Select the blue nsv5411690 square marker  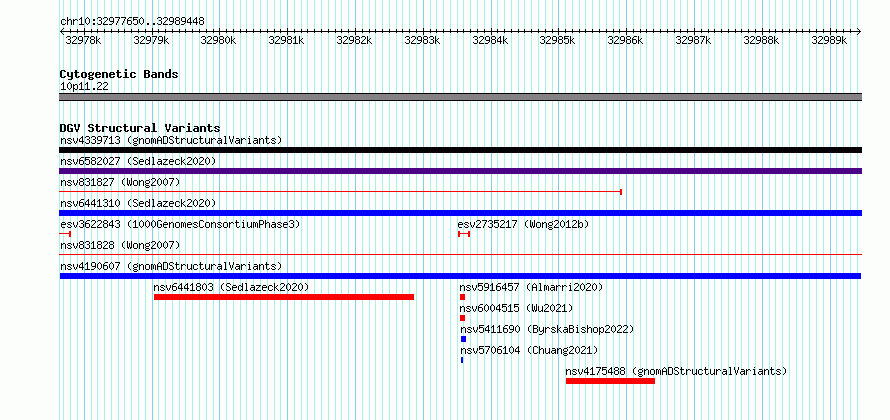pos(464,339)
